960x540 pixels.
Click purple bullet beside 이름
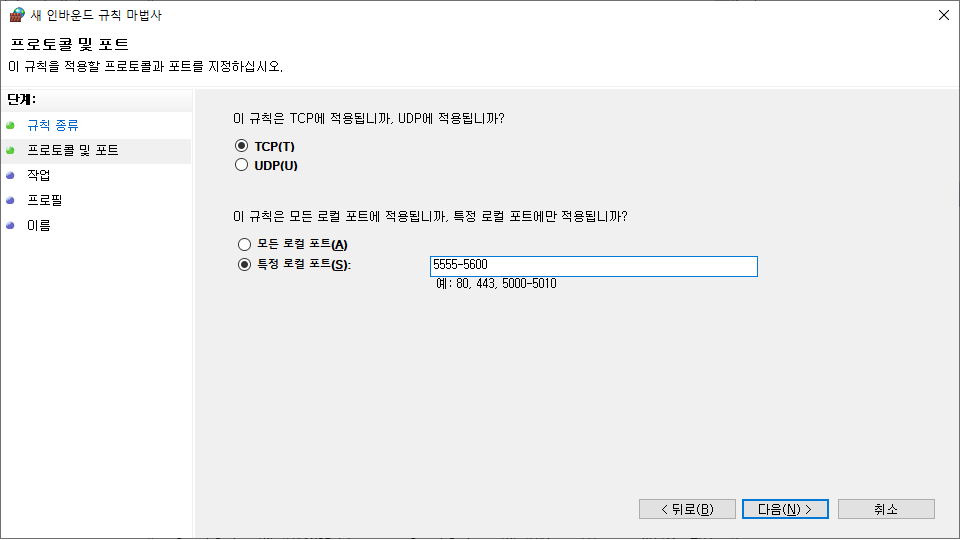[x=10, y=225]
